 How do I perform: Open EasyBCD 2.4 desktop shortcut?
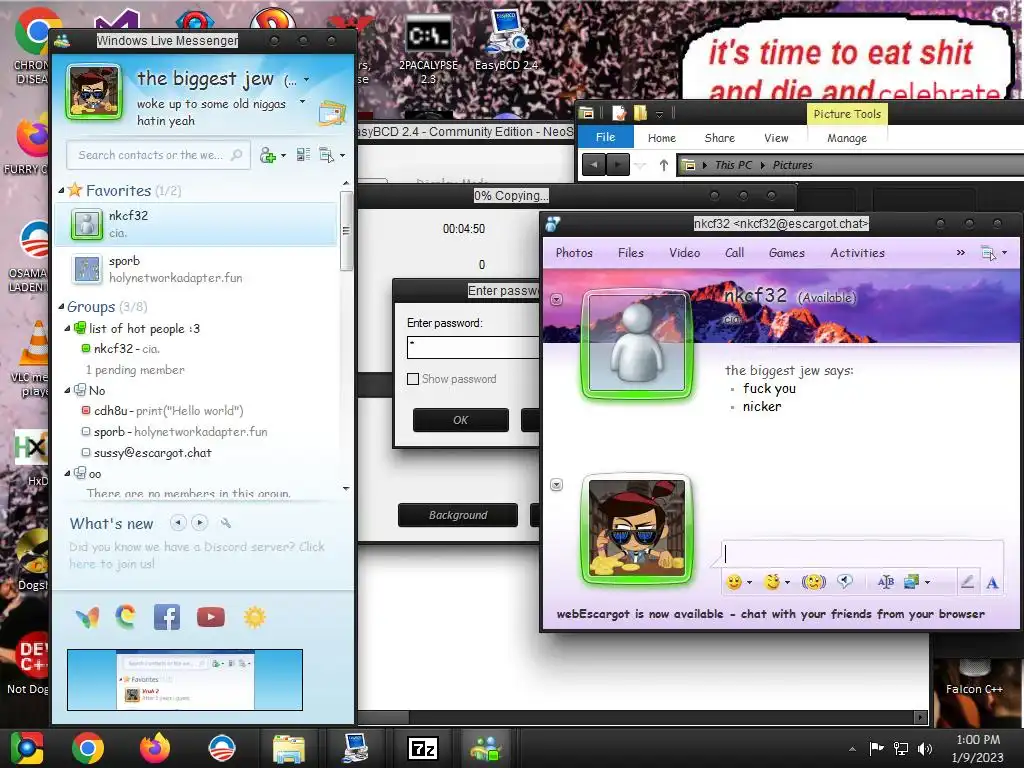pos(505,39)
